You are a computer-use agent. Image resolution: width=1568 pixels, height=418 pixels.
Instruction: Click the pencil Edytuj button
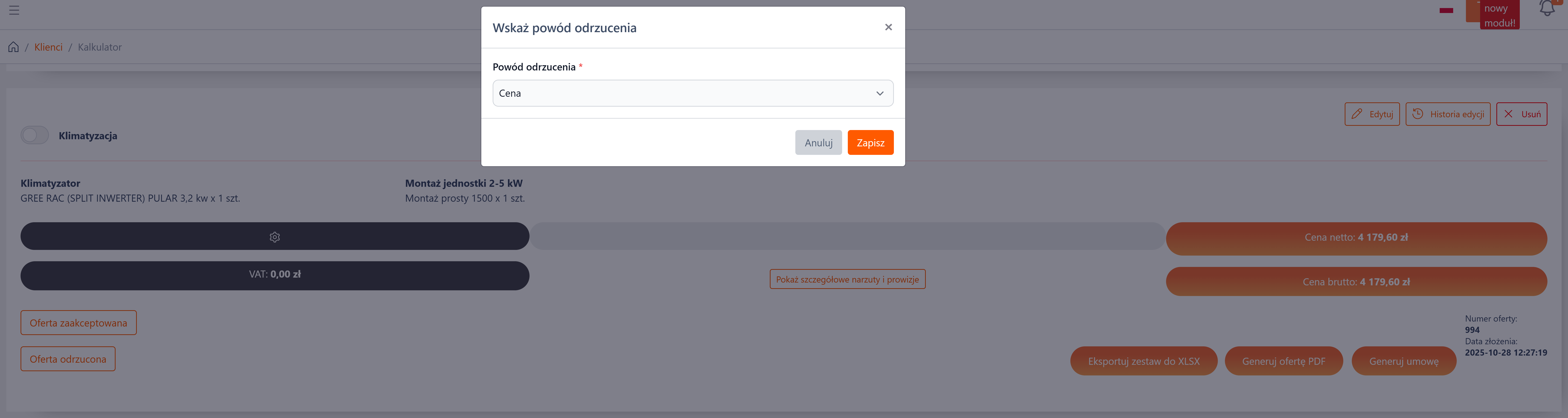[1372, 114]
